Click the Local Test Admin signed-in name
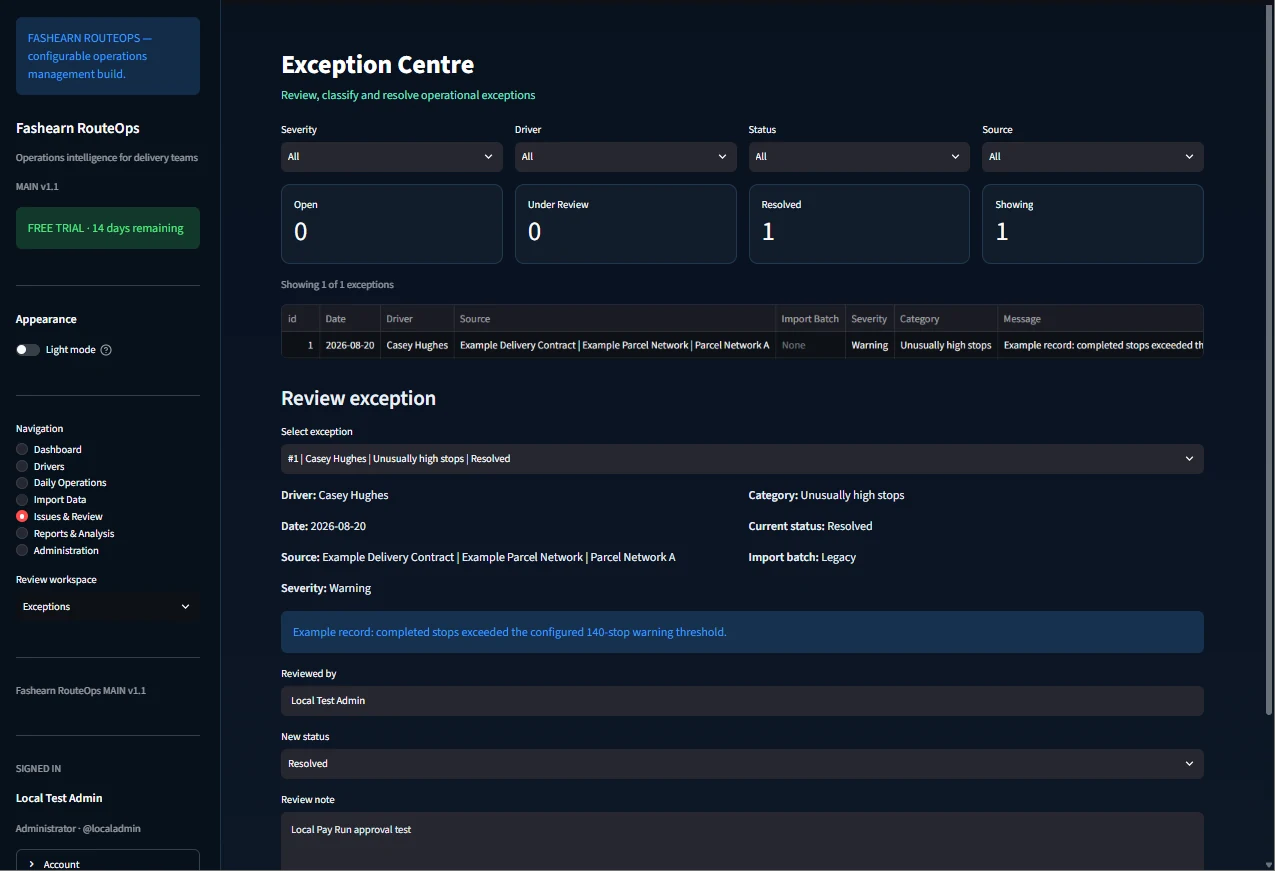The width and height of the screenshot is (1275, 871). 59,798
